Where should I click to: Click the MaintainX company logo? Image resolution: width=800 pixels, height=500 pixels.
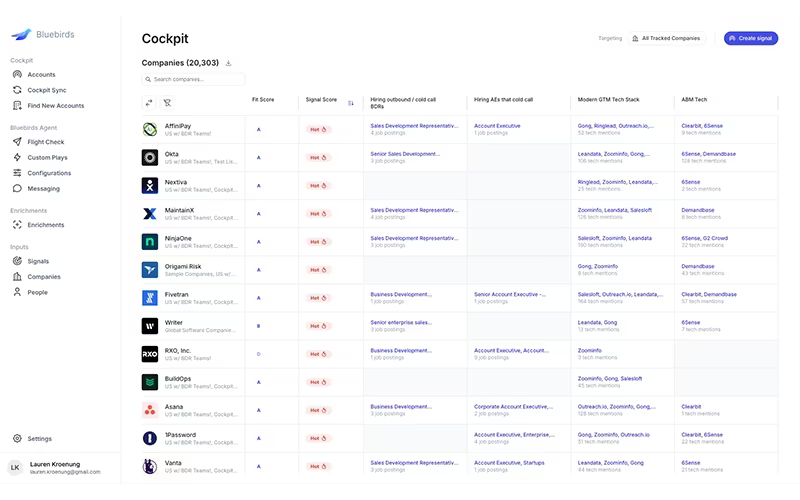149,214
